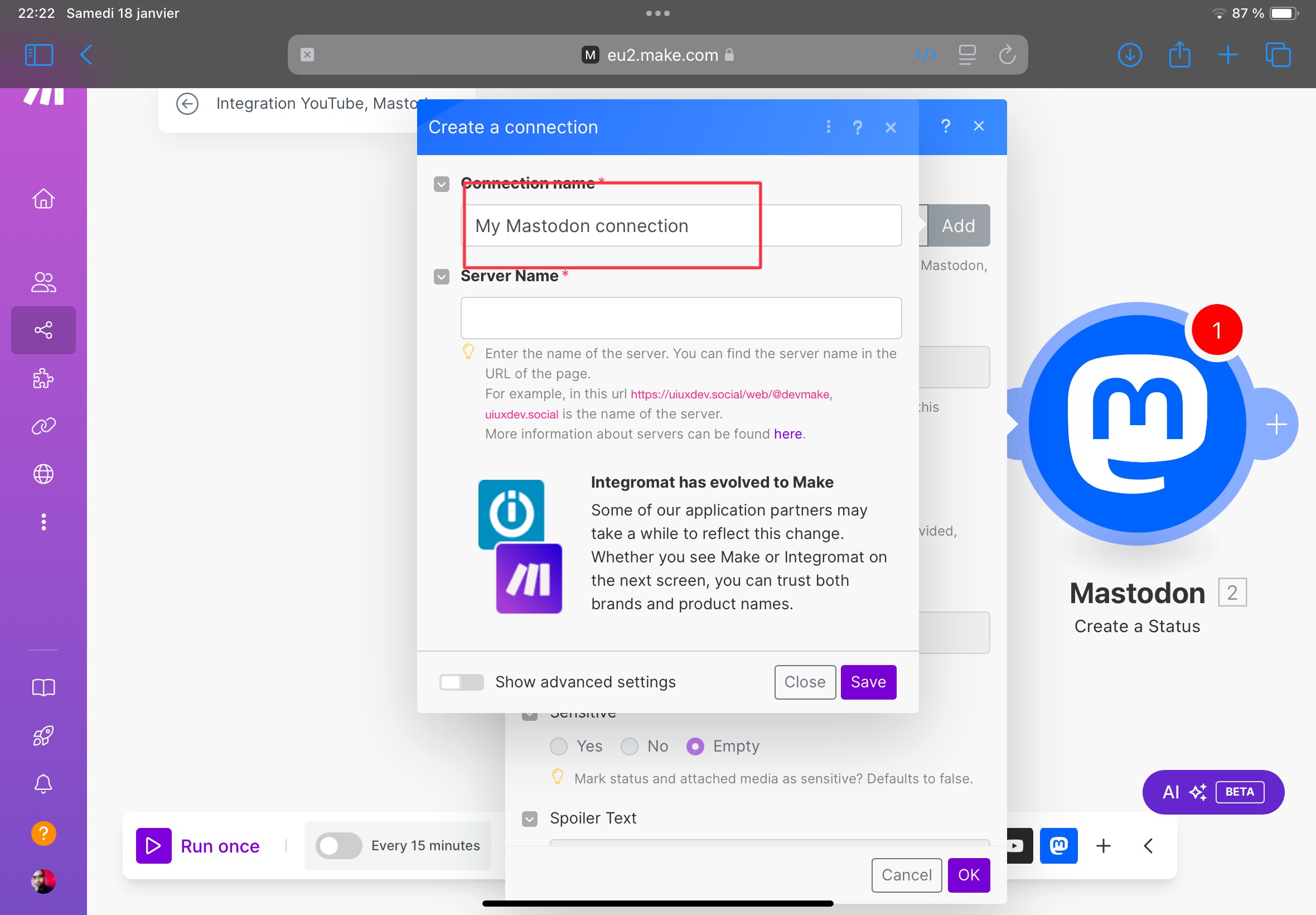Image resolution: width=1316 pixels, height=915 pixels.
Task: Click the Connection name input field
Action: 682,225
